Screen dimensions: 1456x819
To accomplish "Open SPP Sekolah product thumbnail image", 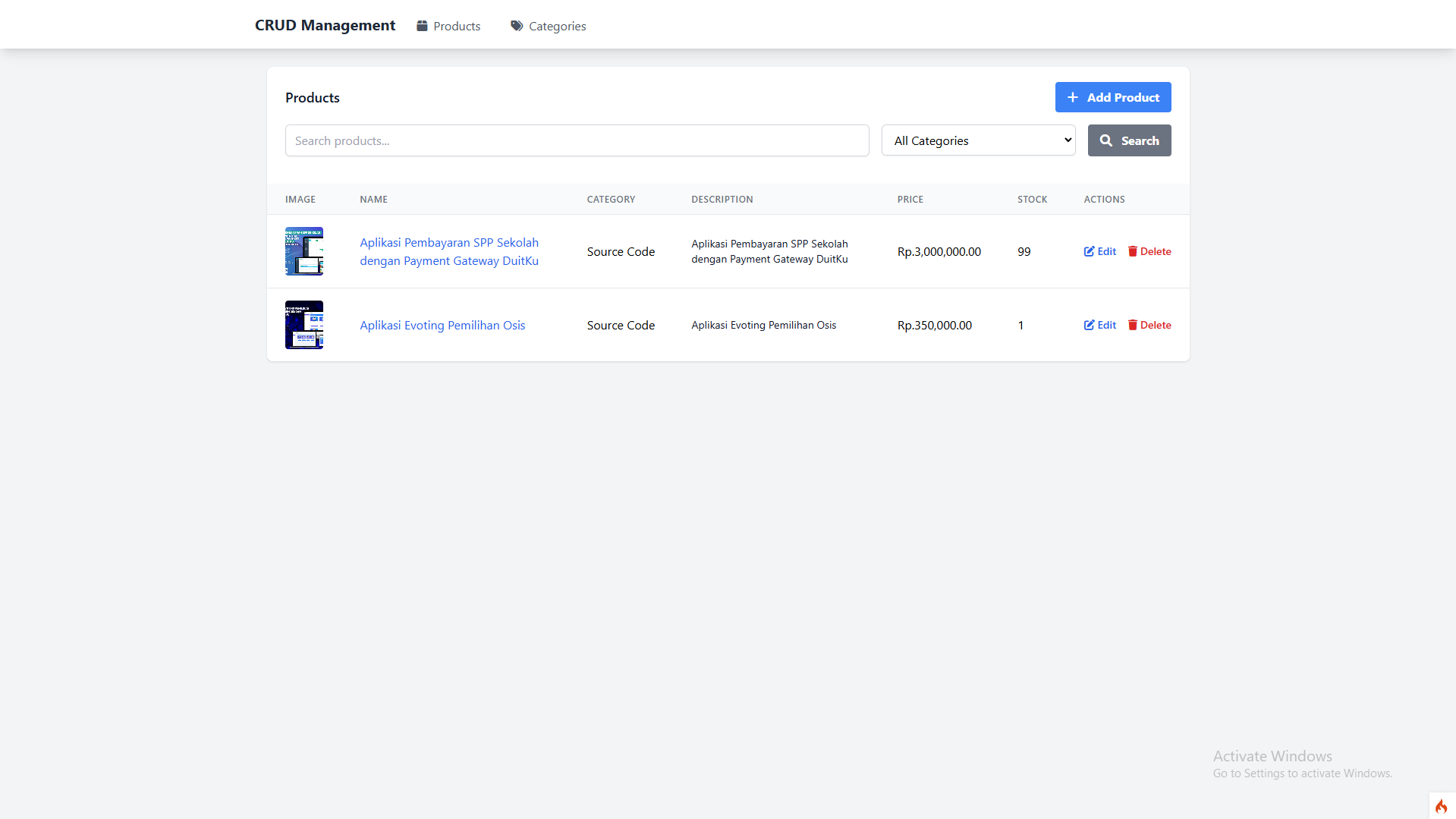I will tap(304, 251).
